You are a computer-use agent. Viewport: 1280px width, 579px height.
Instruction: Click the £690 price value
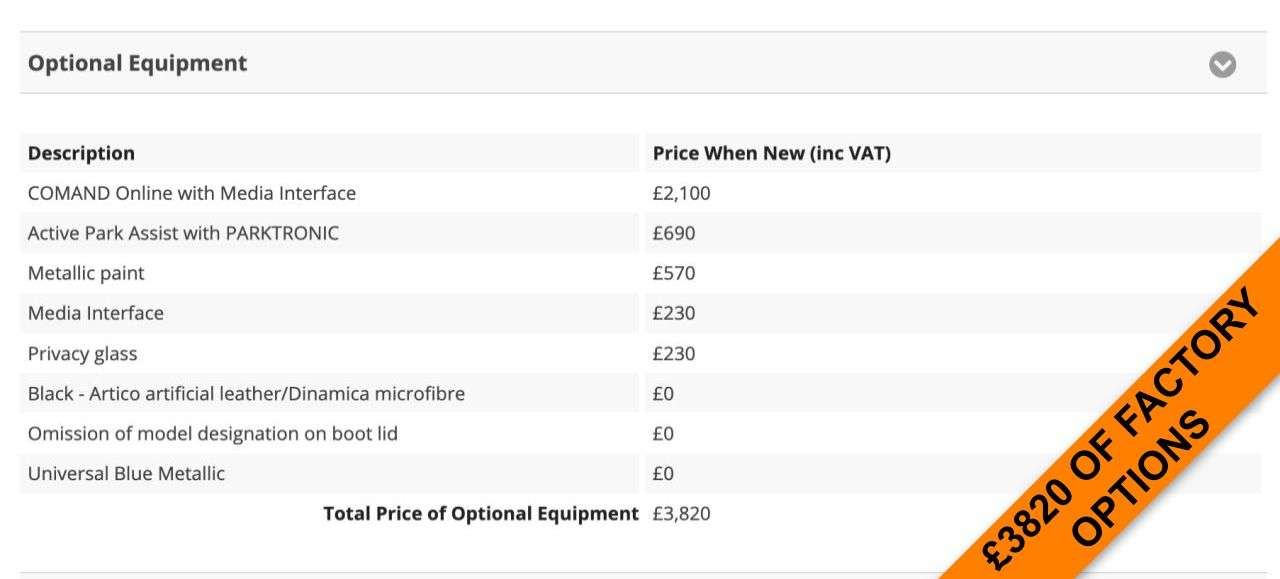pos(674,233)
